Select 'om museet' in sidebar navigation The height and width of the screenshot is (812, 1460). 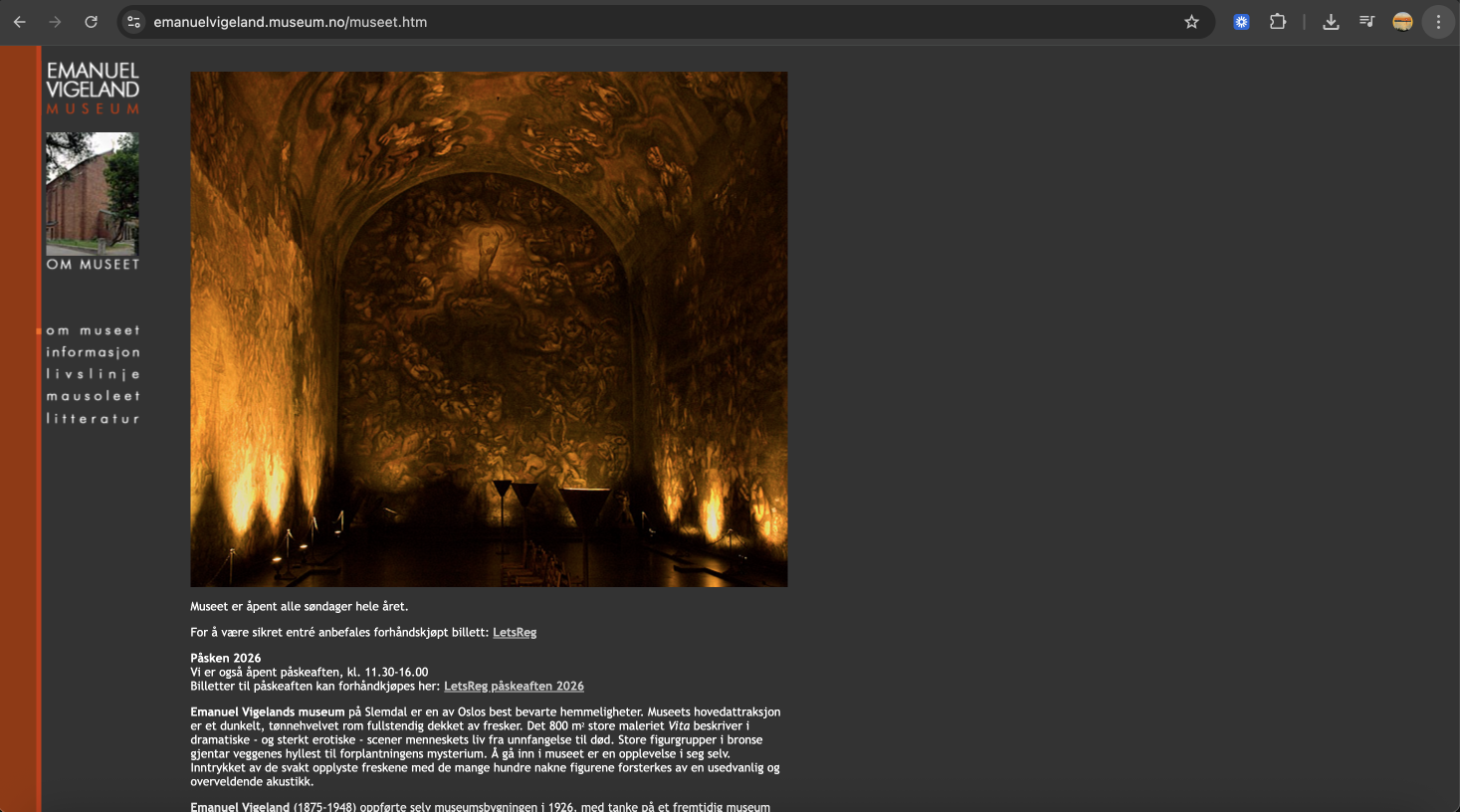coord(93,330)
